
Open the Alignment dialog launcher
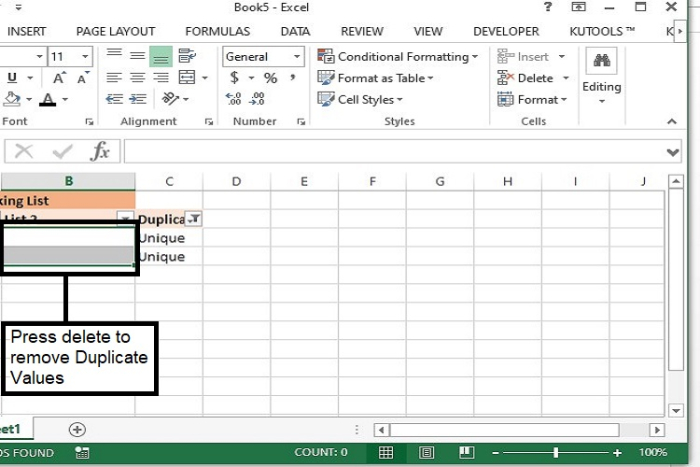click(208, 122)
